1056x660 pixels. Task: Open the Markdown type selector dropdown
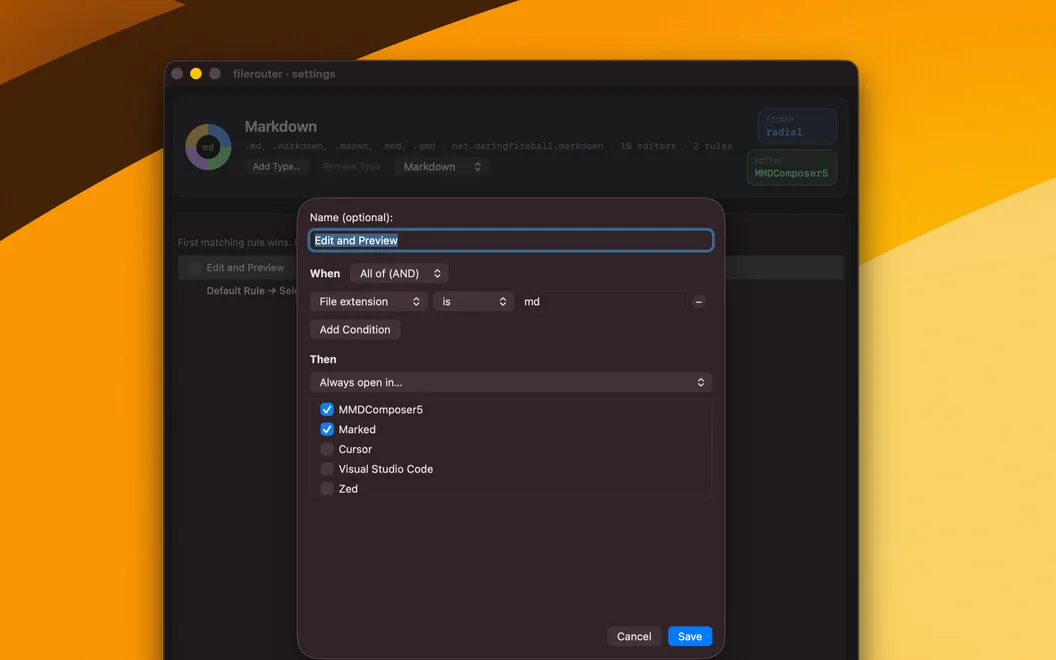[x=442, y=166]
